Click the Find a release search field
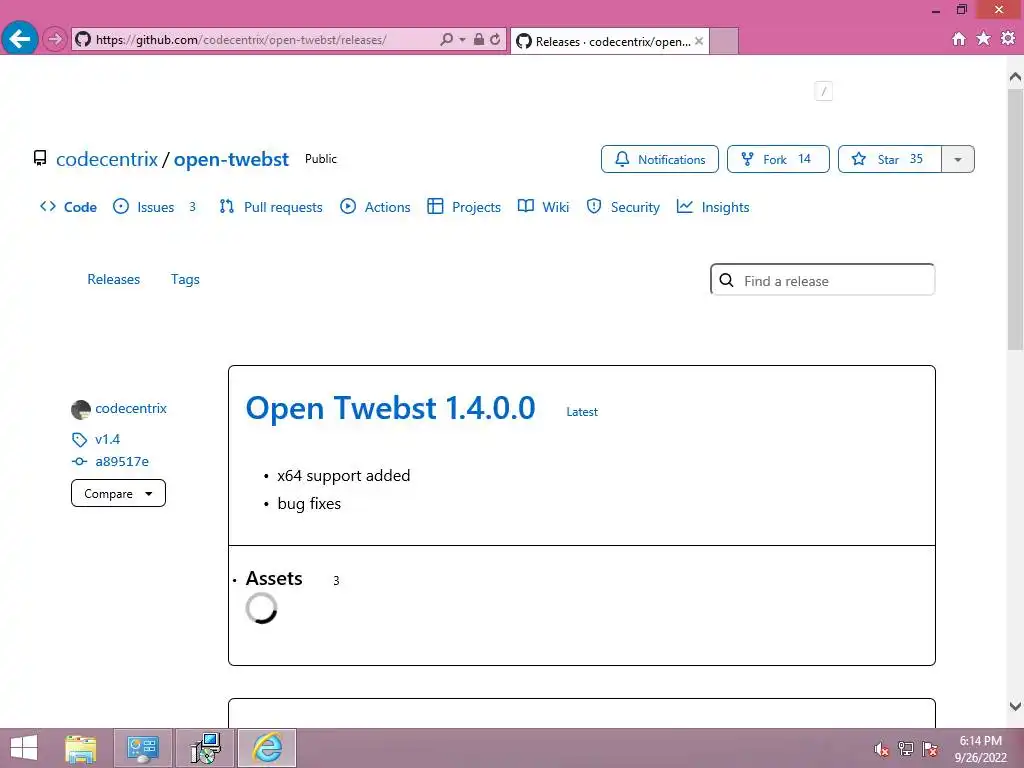 tap(823, 280)
